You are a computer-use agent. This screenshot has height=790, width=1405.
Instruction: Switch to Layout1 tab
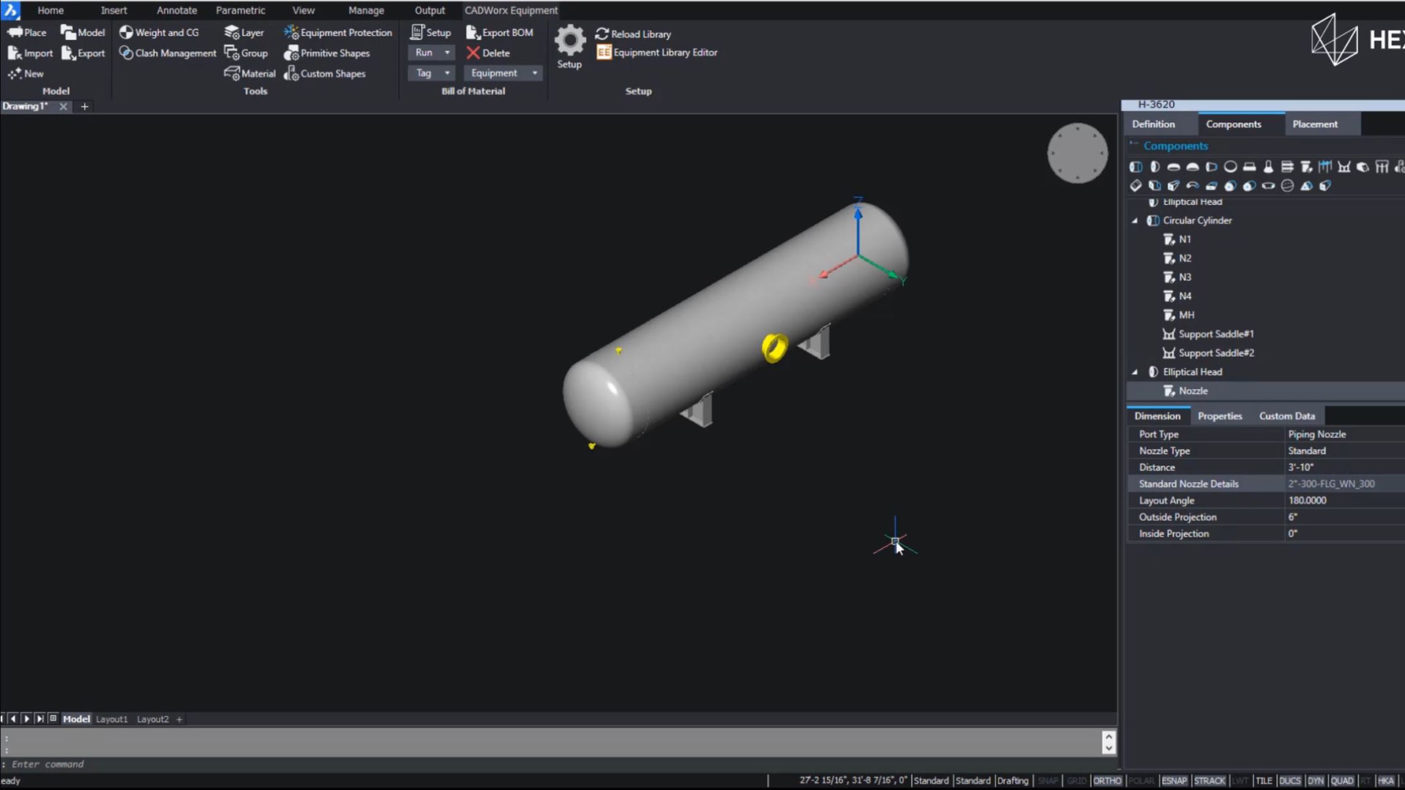coord(111,719)
